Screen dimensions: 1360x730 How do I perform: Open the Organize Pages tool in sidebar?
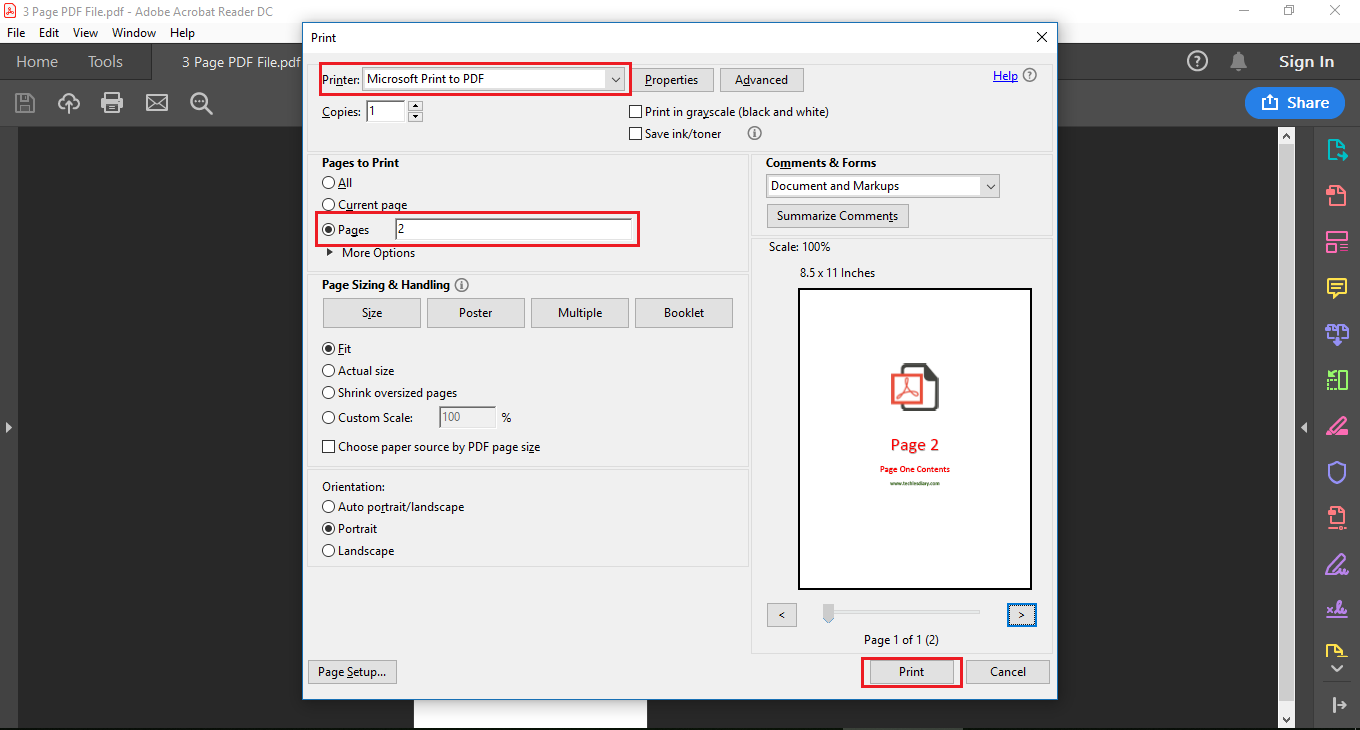coord(1337,241)
